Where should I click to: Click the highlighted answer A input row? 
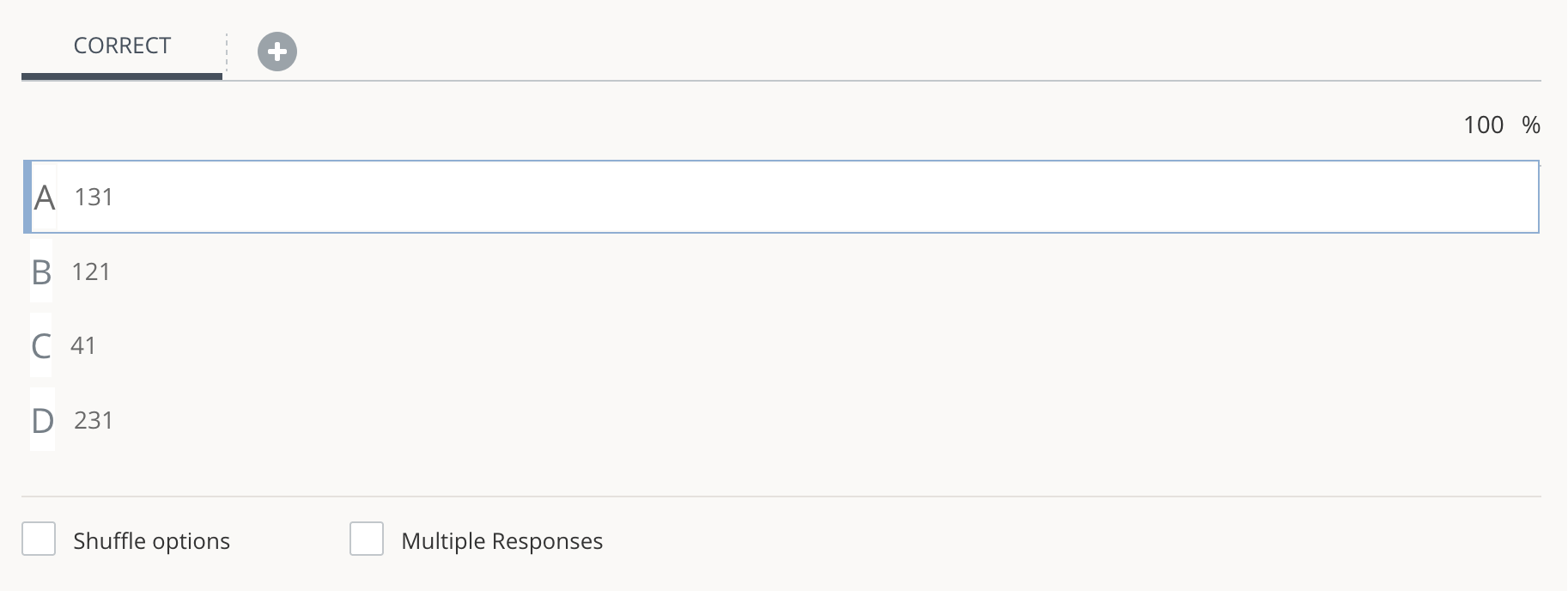click(x=773, y=197)
